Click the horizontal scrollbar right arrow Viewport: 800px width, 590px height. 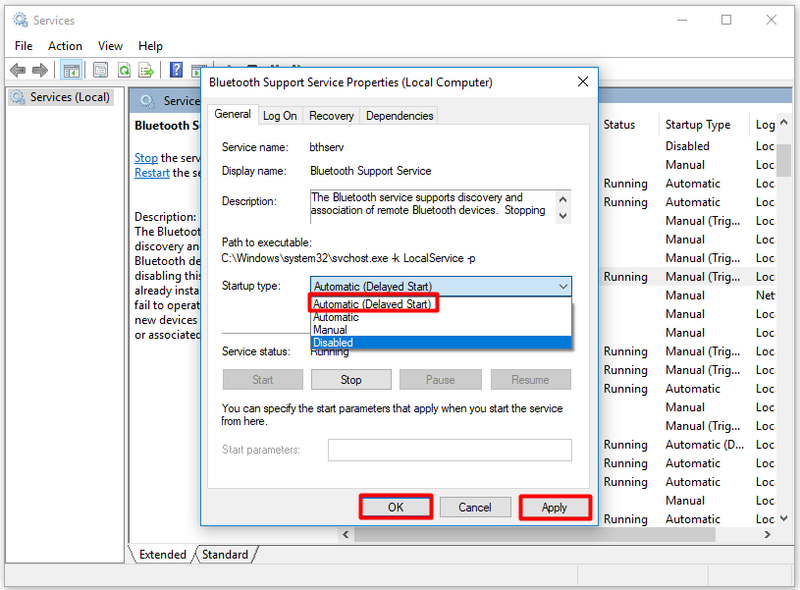tap(767, 534)
